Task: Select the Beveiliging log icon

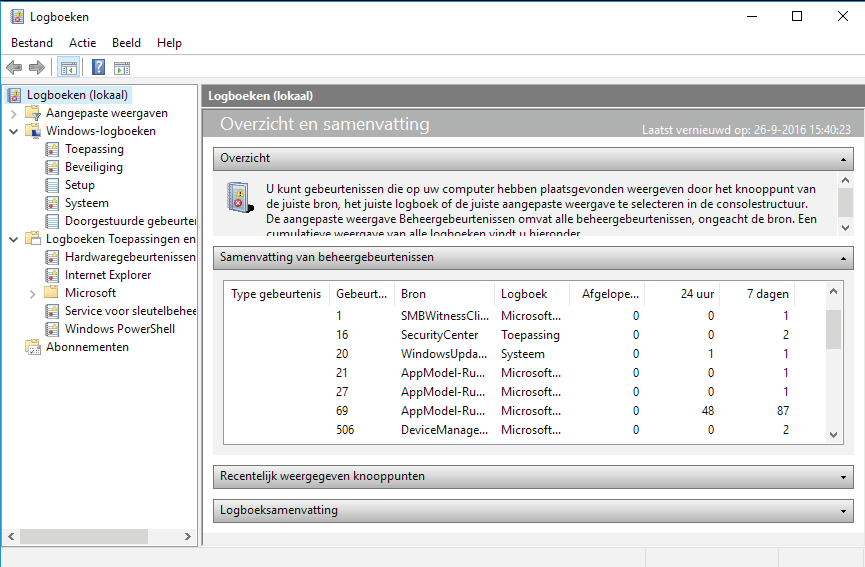Action: tap(53, 167)
